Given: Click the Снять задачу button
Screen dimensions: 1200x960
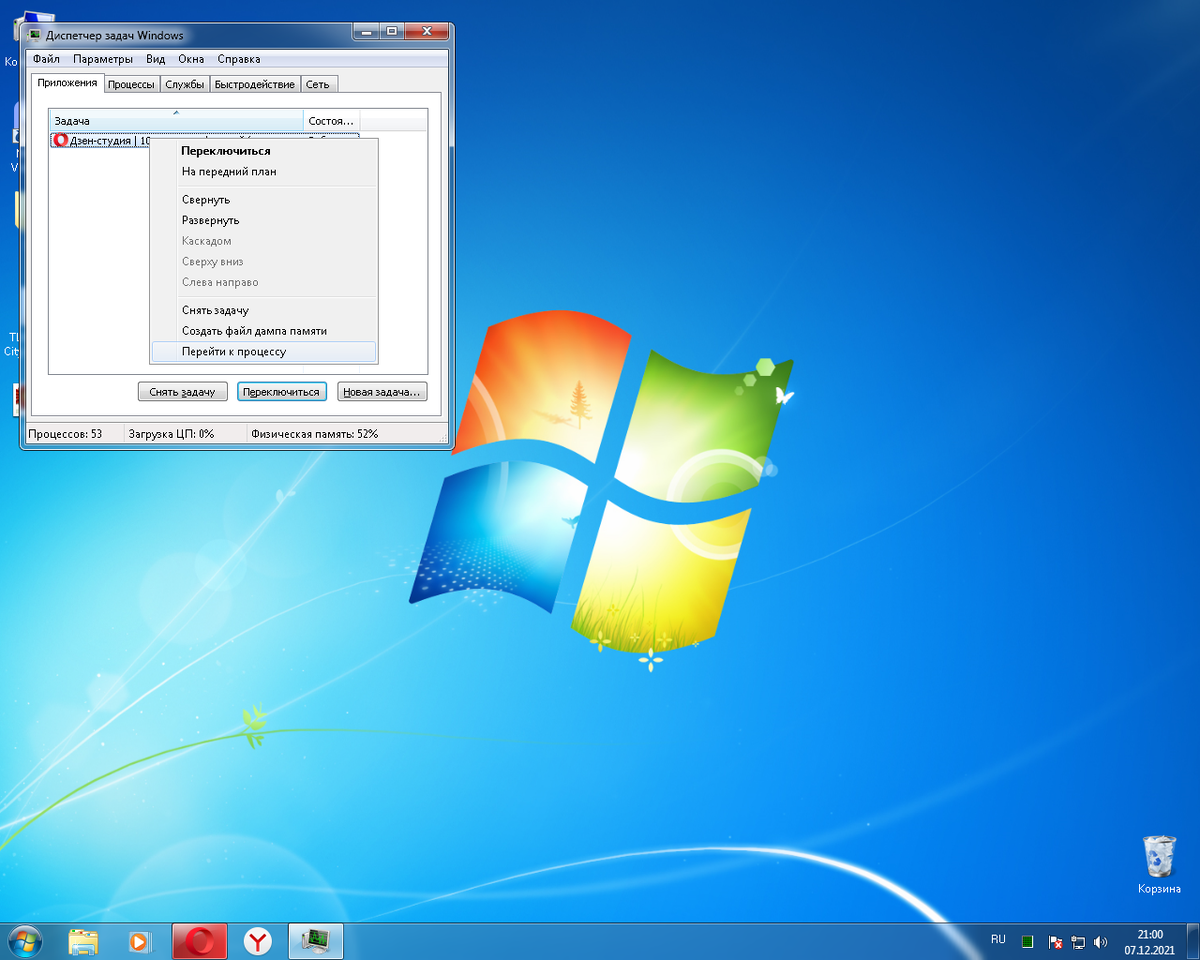Looking at the screenshot, I should 182,392.
